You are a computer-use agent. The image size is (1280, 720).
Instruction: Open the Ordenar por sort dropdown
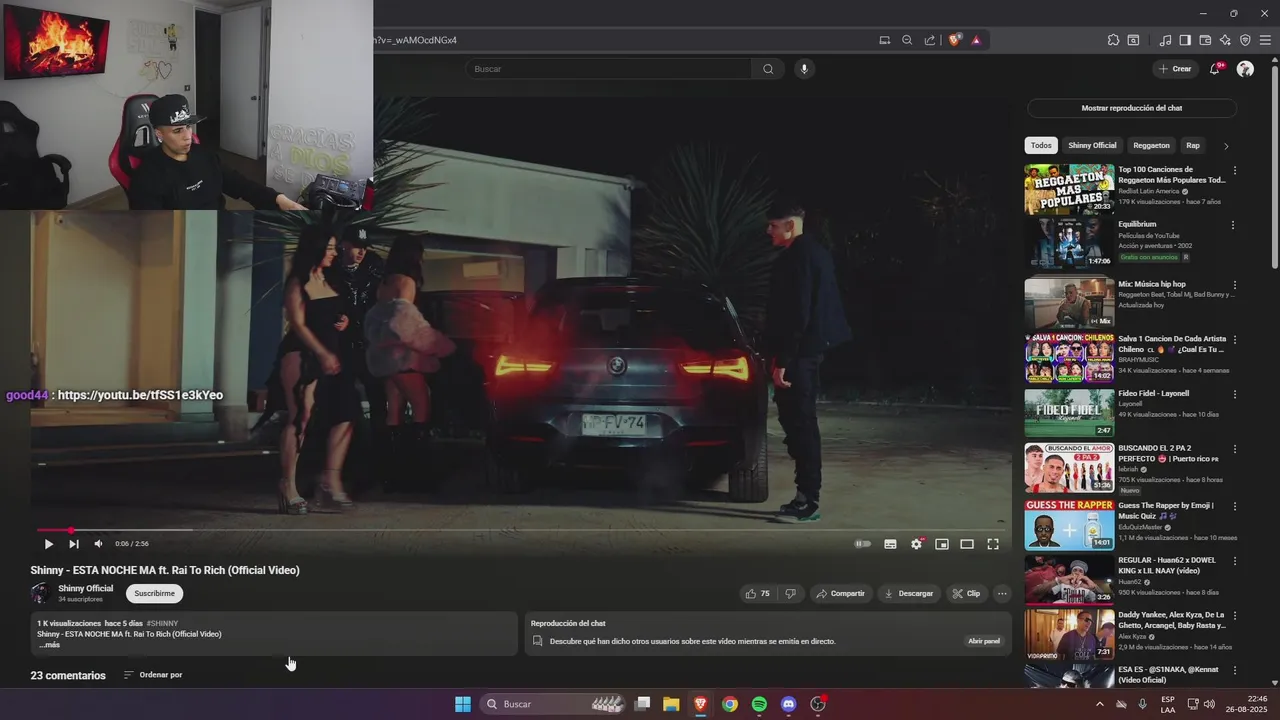pos(153,675)
